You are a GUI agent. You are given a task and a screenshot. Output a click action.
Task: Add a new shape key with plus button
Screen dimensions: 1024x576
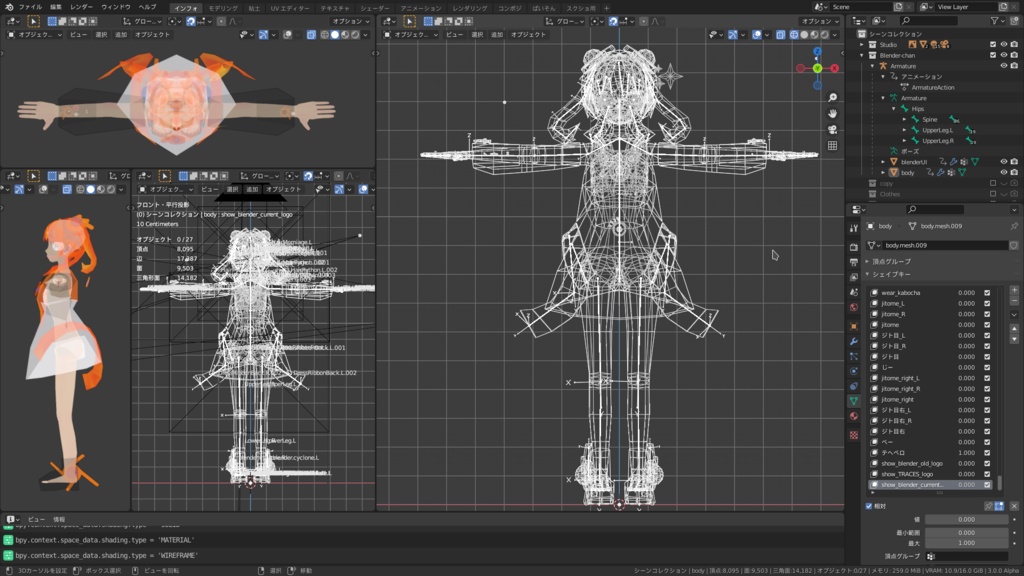[x=1013, y=292]
